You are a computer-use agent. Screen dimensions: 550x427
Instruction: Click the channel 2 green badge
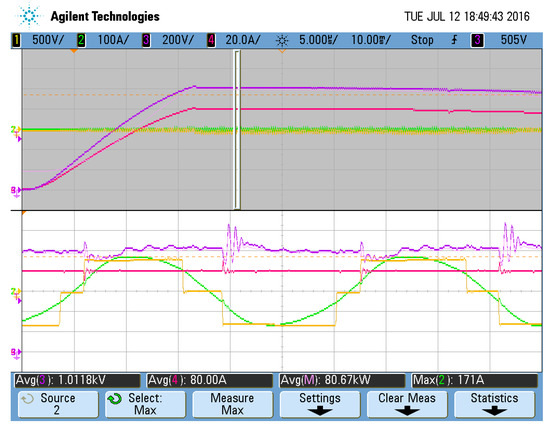pos(81,40)
